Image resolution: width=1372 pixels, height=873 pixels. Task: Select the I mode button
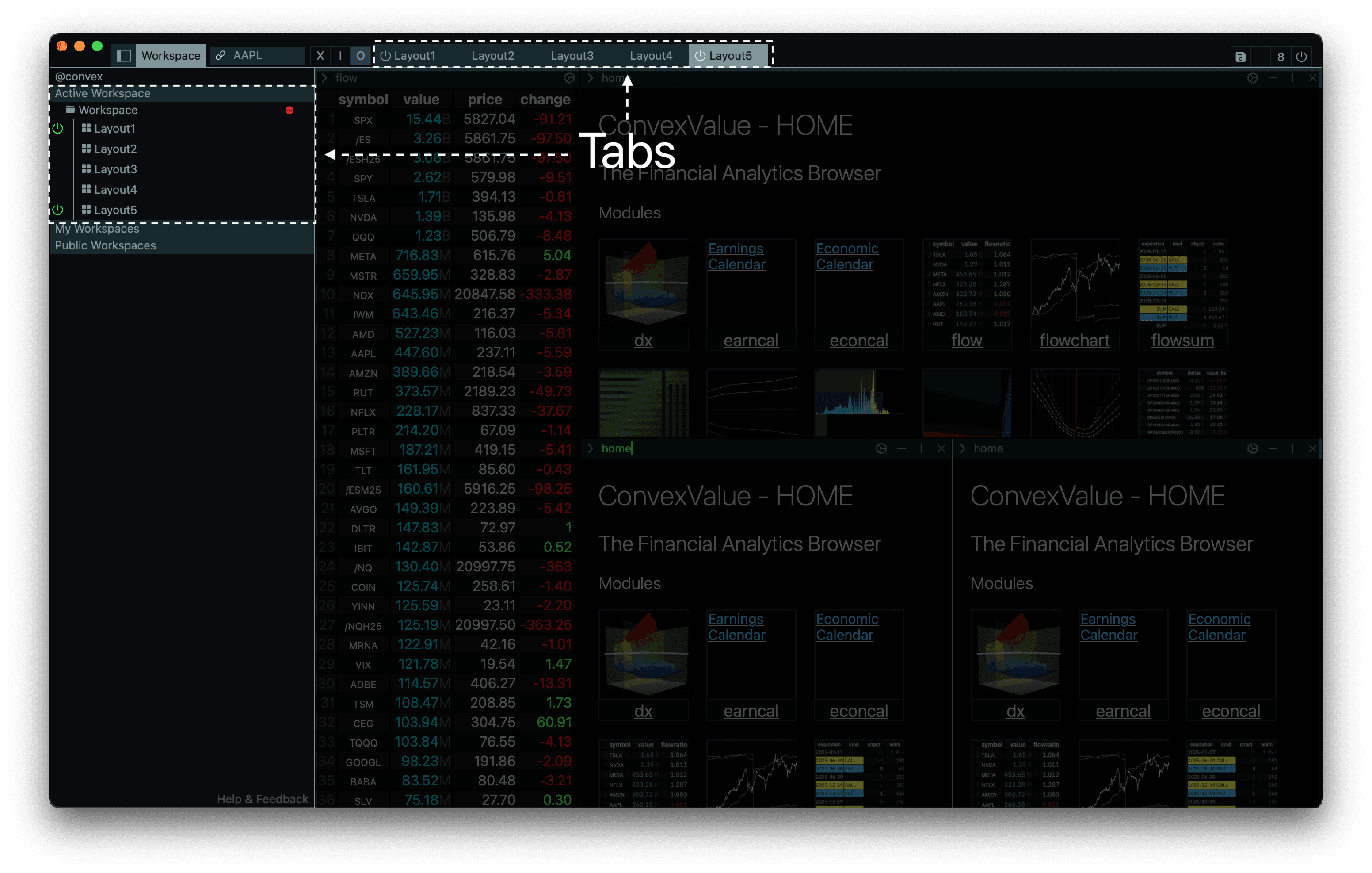coord(340,56)
